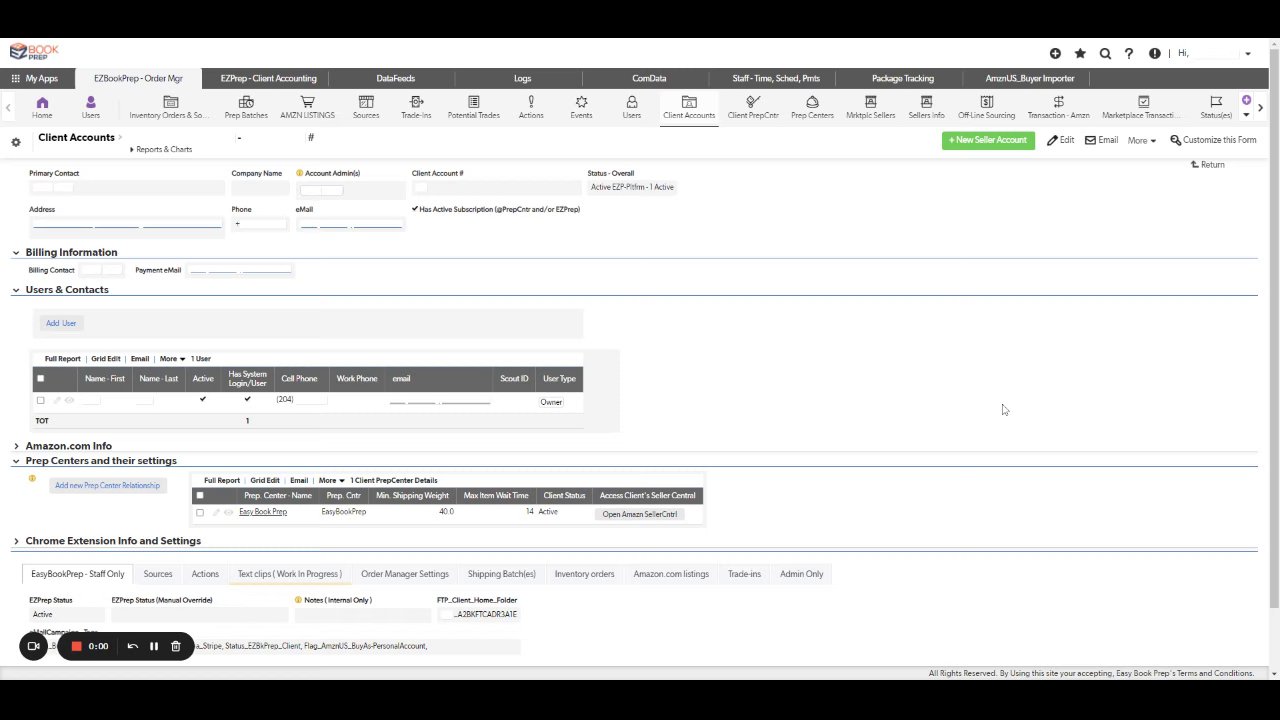The height and width of the screenshot is (720, 1280).
Task: Expand the Amazon.com Info section
Action: click(x=16, y=446)
